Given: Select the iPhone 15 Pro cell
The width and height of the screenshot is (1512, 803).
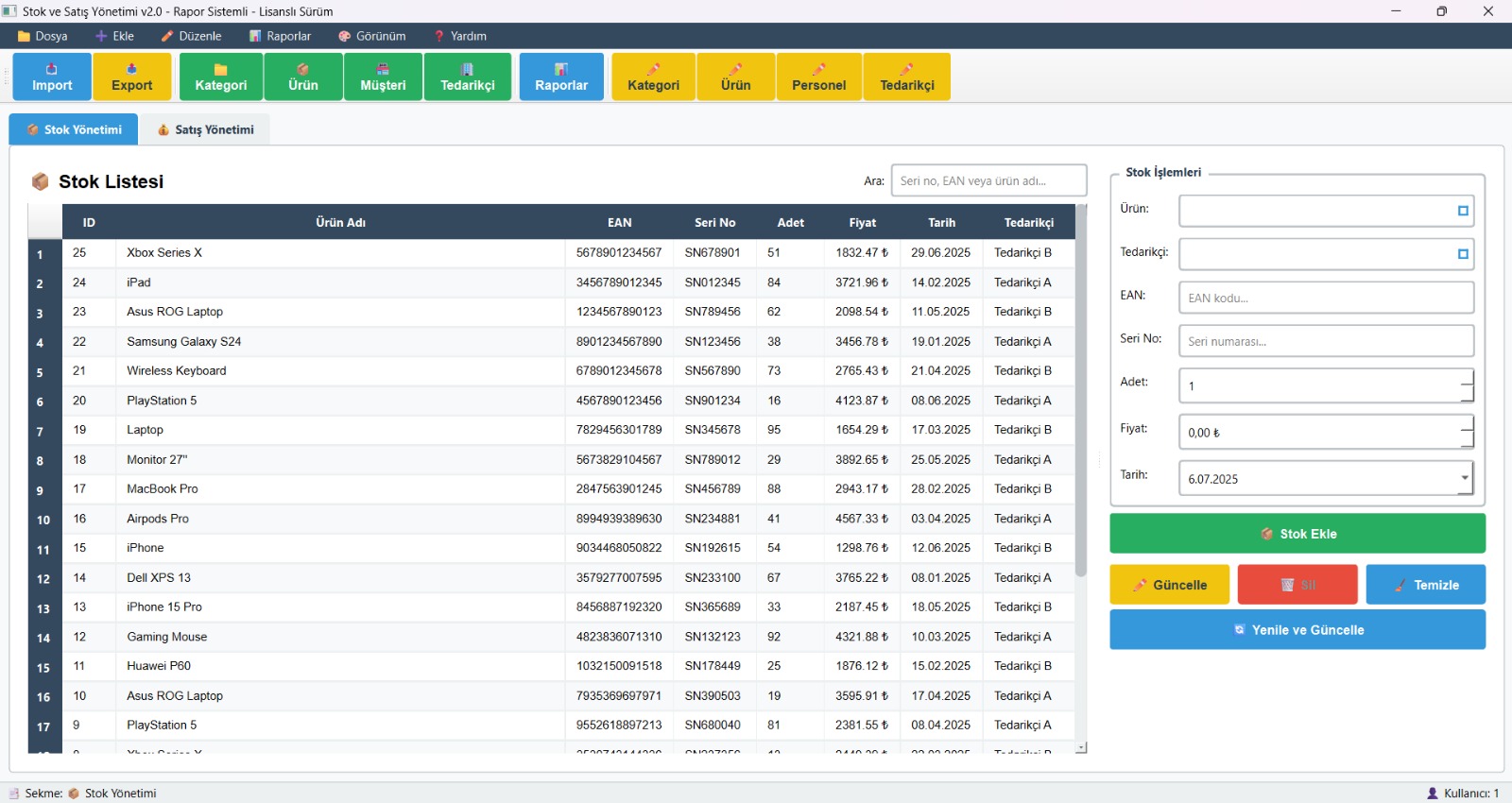Looking at the screenshot, I should click(340, 607).
